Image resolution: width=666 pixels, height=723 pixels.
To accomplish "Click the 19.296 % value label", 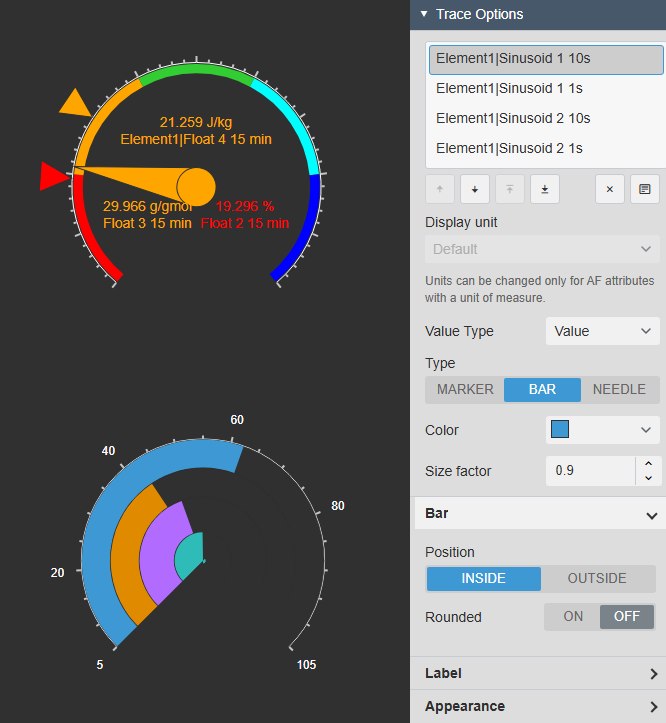I will pyautogui.click(x=245, y=206).
